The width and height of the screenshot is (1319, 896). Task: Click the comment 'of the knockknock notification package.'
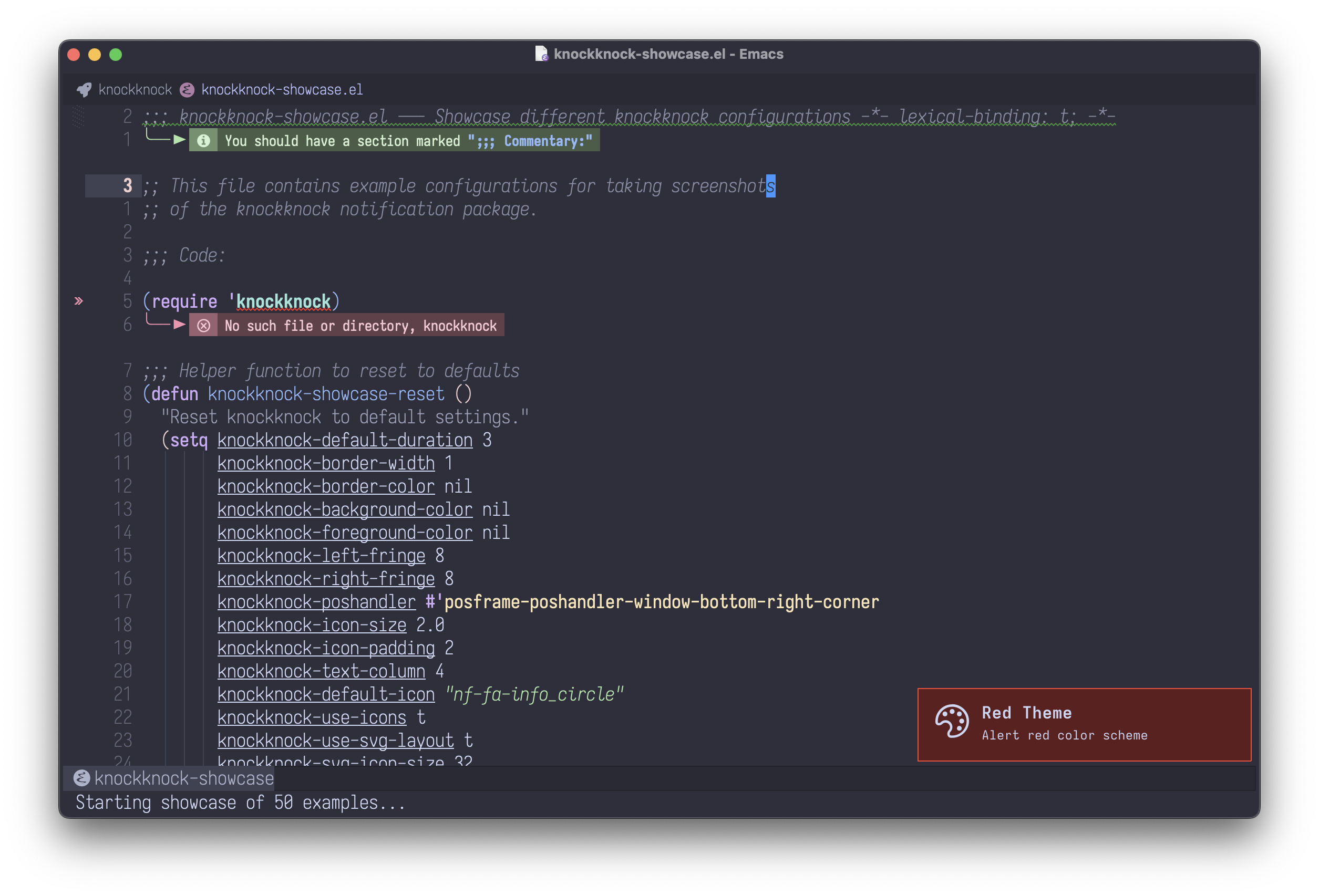(x=353, y=209)
